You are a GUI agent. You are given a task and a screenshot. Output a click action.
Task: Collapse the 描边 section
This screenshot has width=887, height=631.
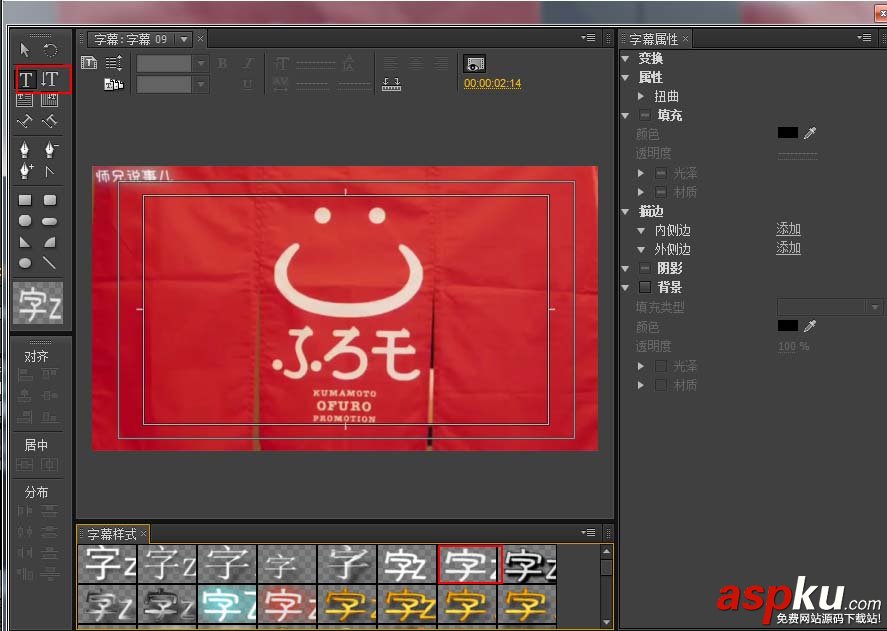(625, 212)
